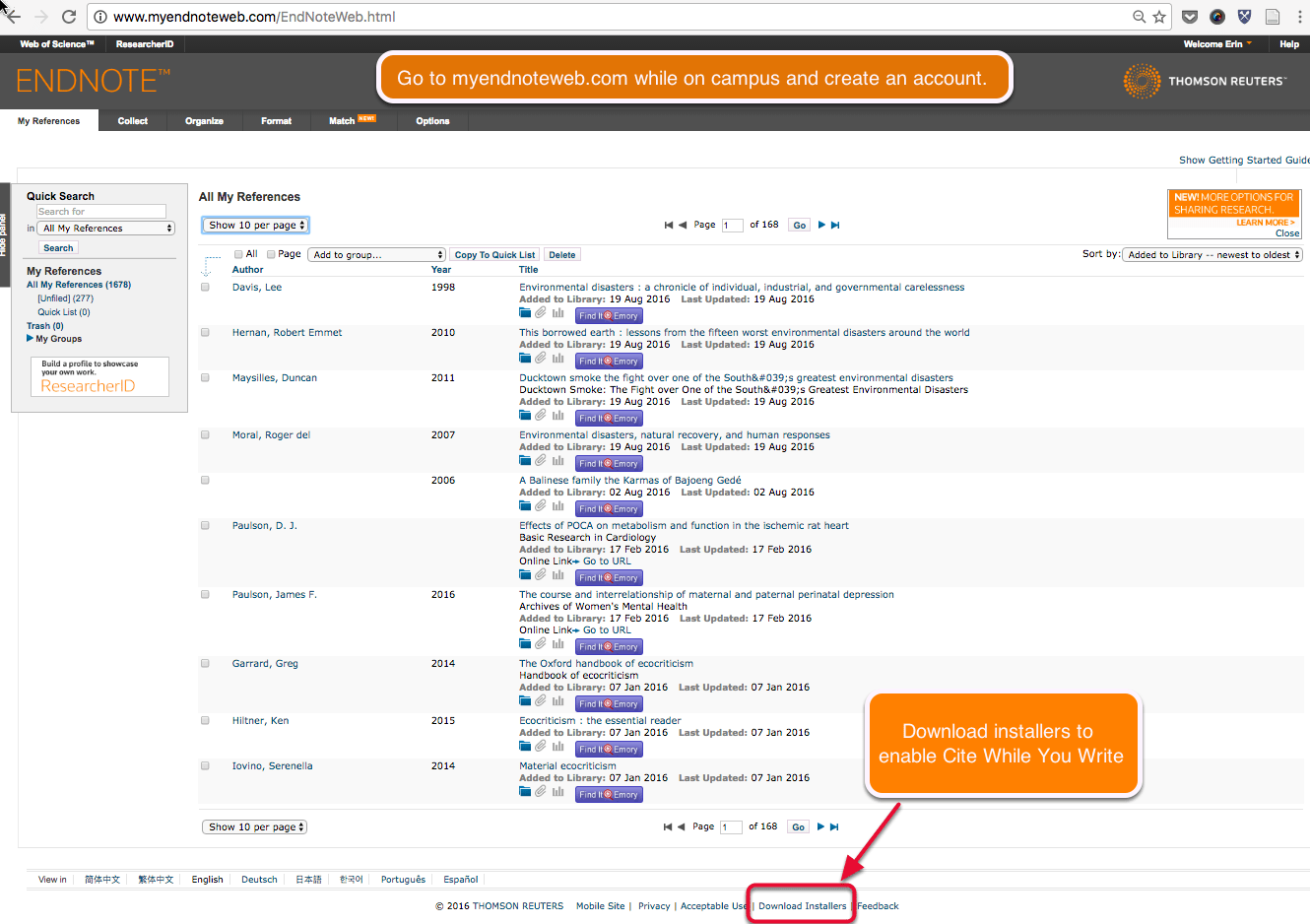Switch to the Options tab
The image size is (1310, 924).
432,121
